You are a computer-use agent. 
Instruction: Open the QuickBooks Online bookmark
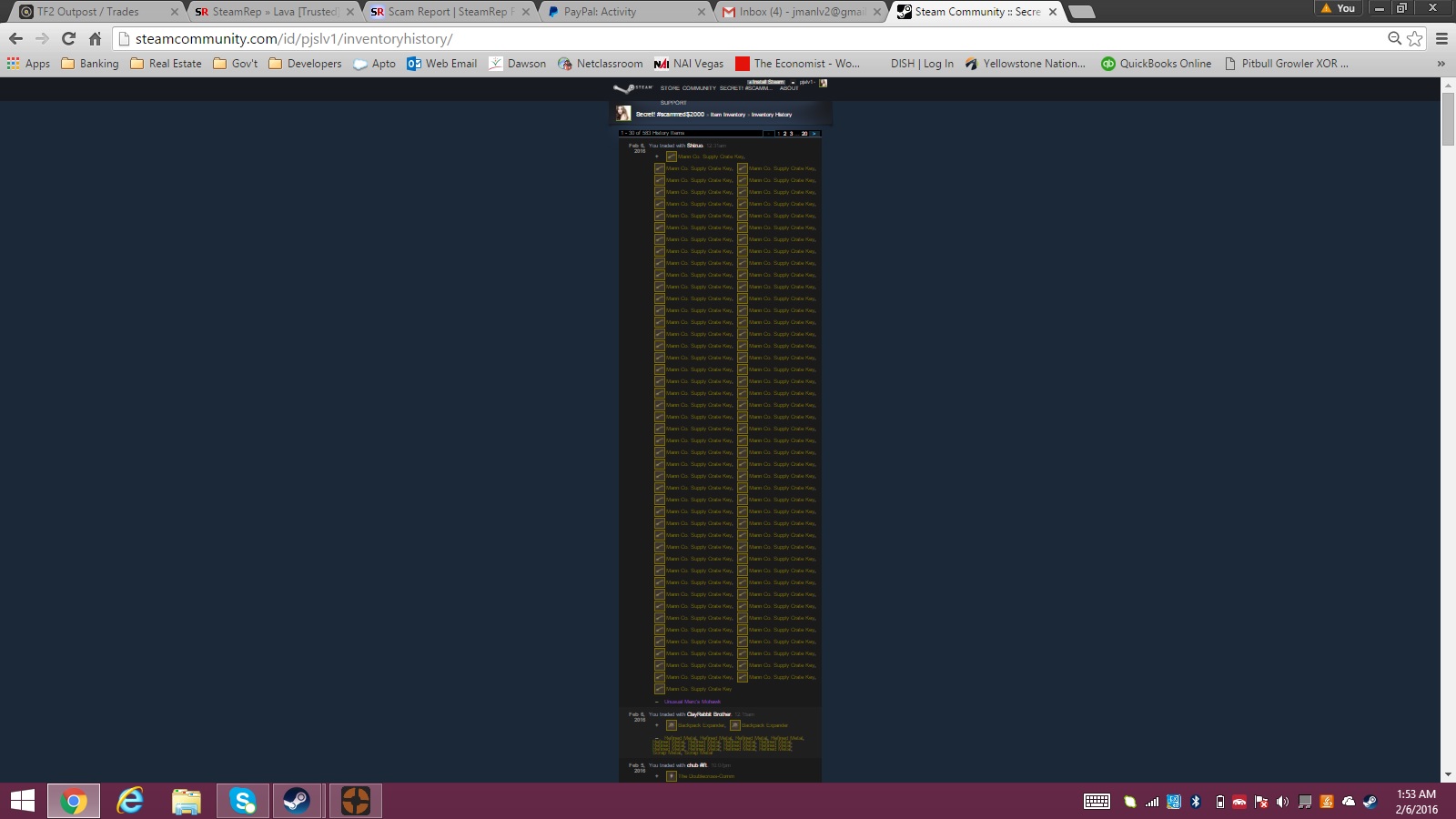[1156, 64]
